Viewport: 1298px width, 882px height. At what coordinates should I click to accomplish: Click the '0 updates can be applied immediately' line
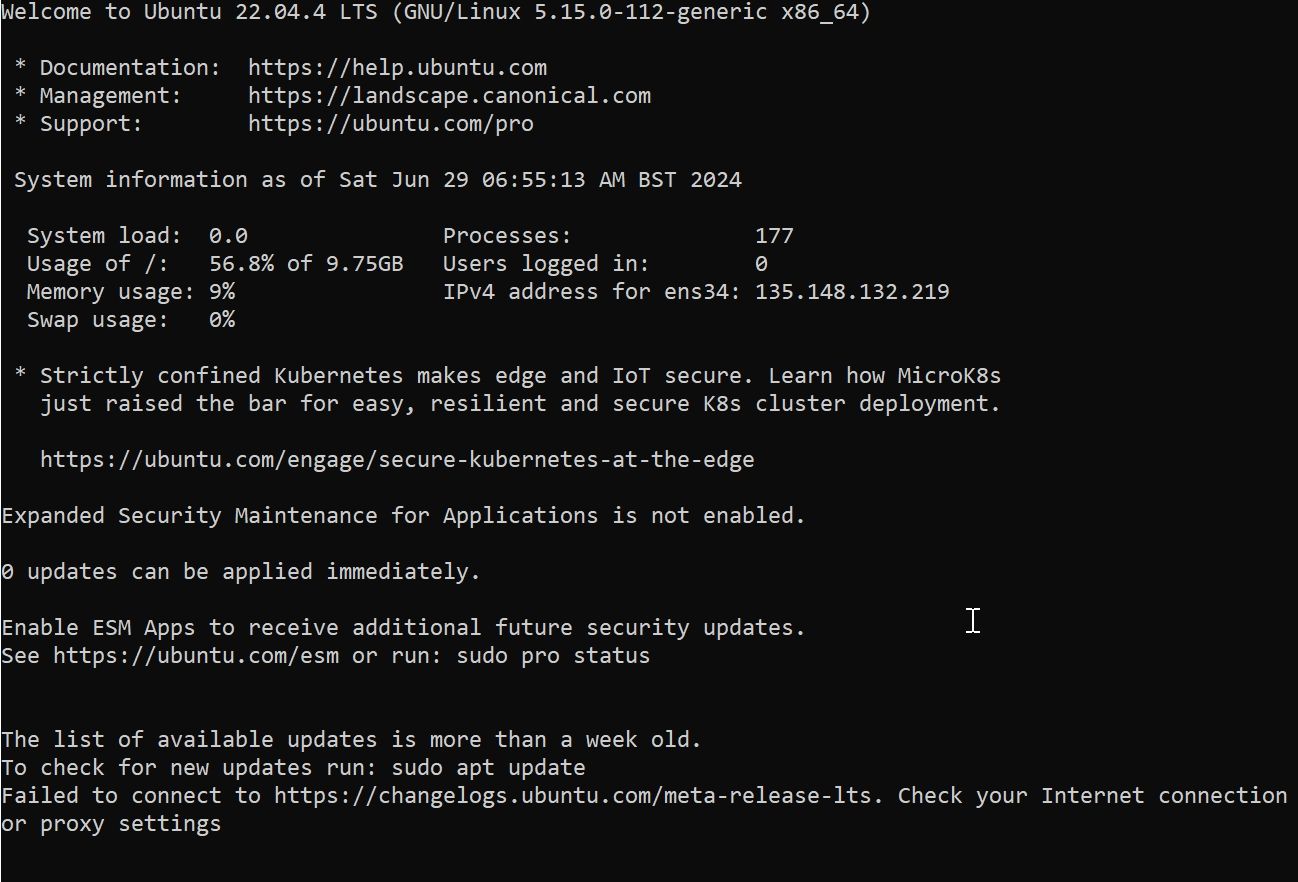point(241,572)
